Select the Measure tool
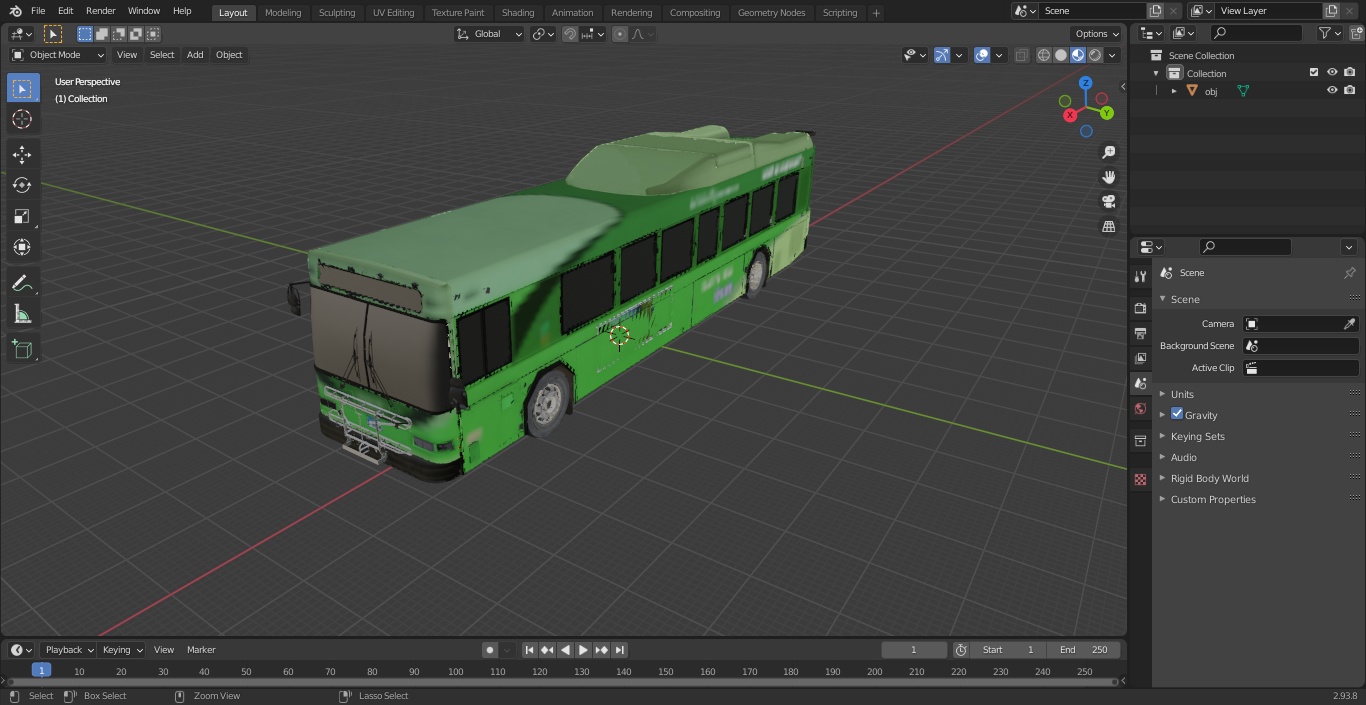Viewport: 1366px width, 705px height. pyautogui.click(x=22, y=314)
